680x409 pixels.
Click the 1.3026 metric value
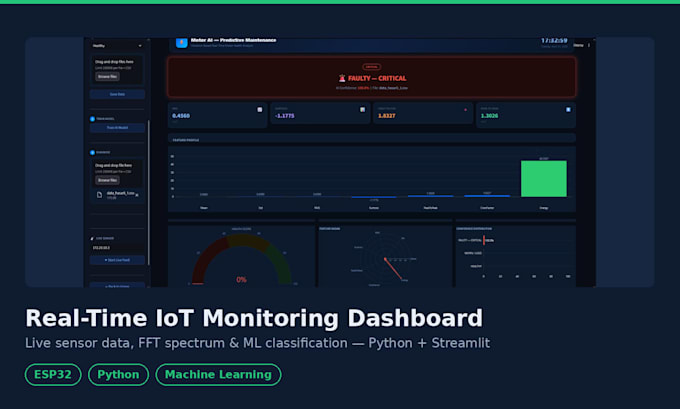pos(489,116)
